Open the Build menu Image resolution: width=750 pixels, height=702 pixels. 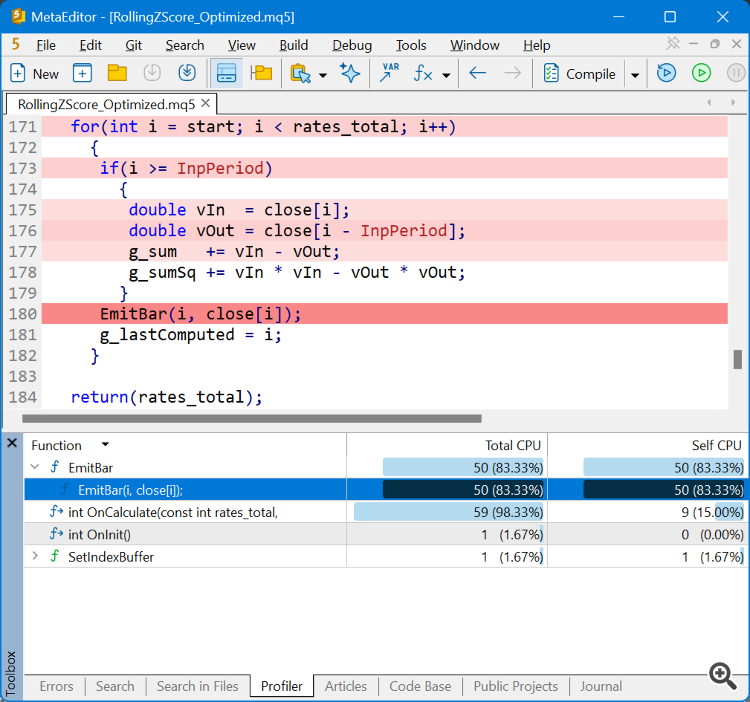click(294, 45)
